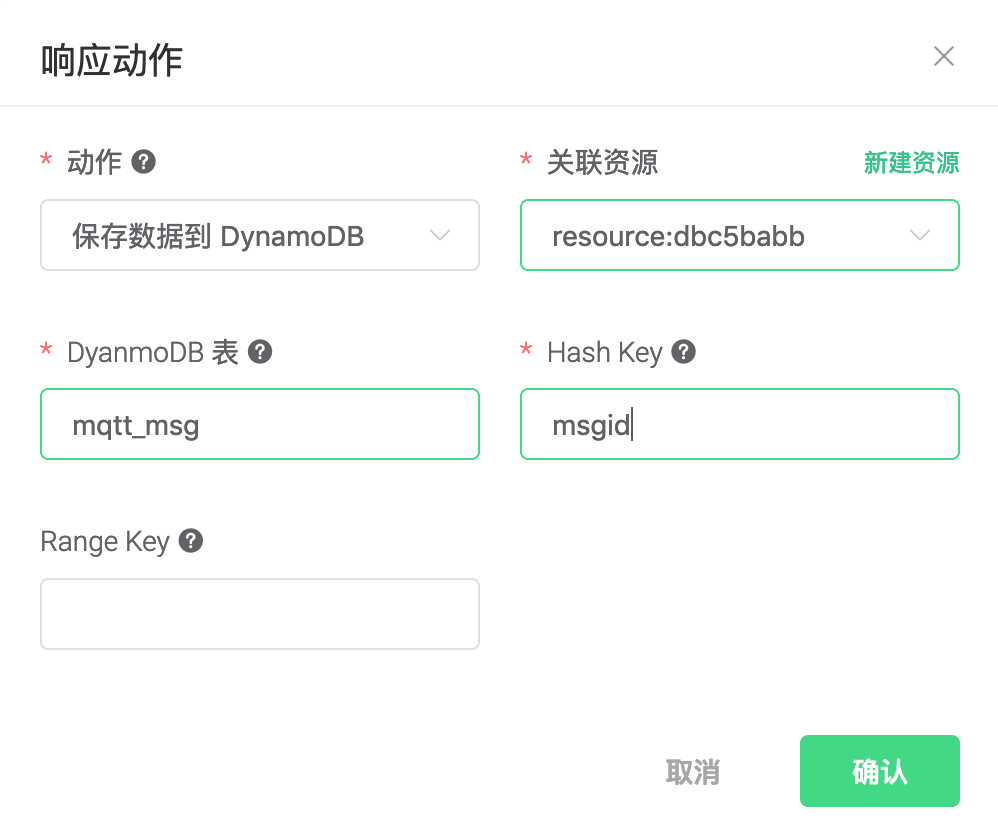Click the 关联资源 field label
This screenshot has height=838, width=998.
pos(601,162)
